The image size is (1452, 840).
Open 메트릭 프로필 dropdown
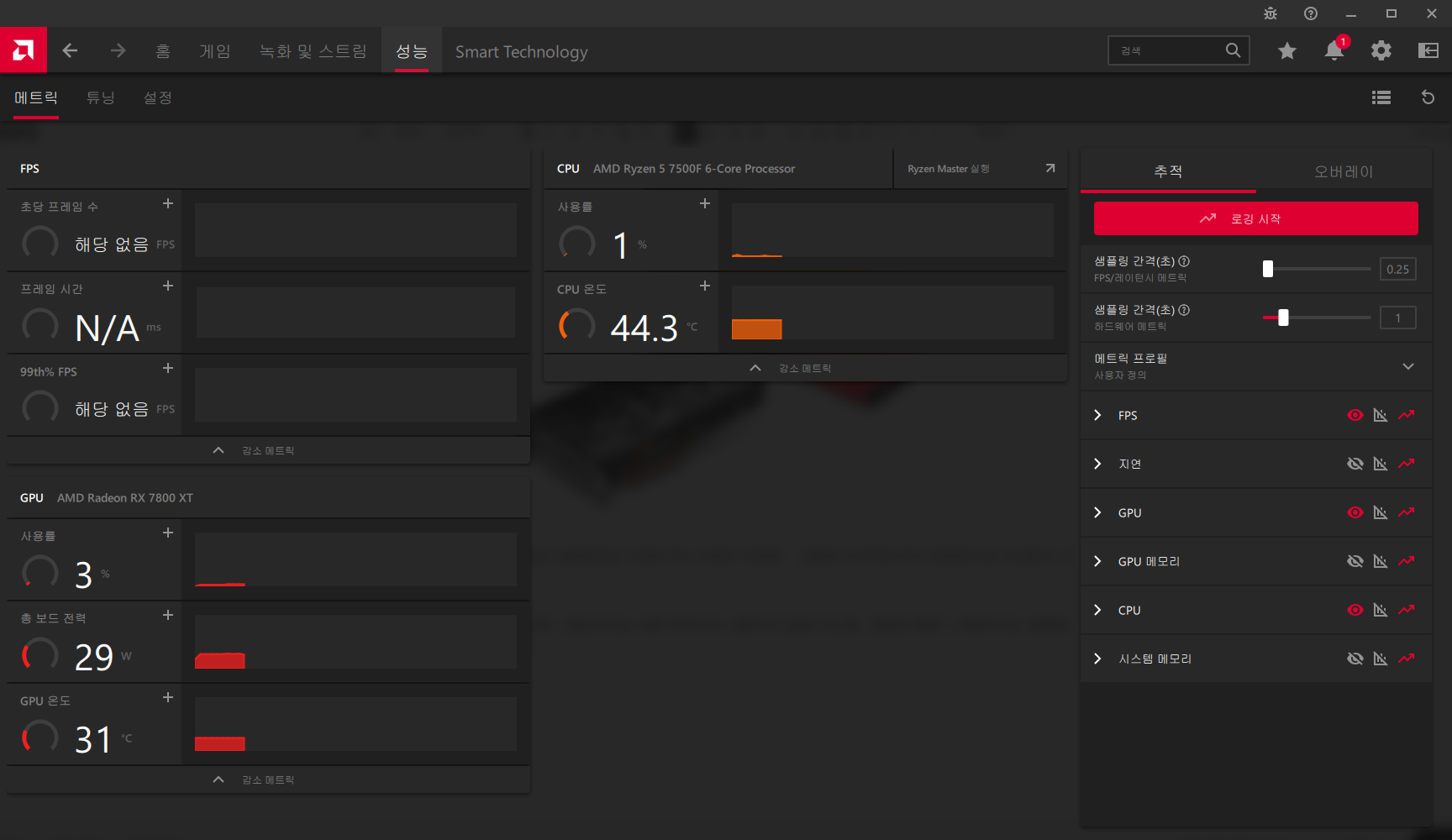click(1255, 366)
